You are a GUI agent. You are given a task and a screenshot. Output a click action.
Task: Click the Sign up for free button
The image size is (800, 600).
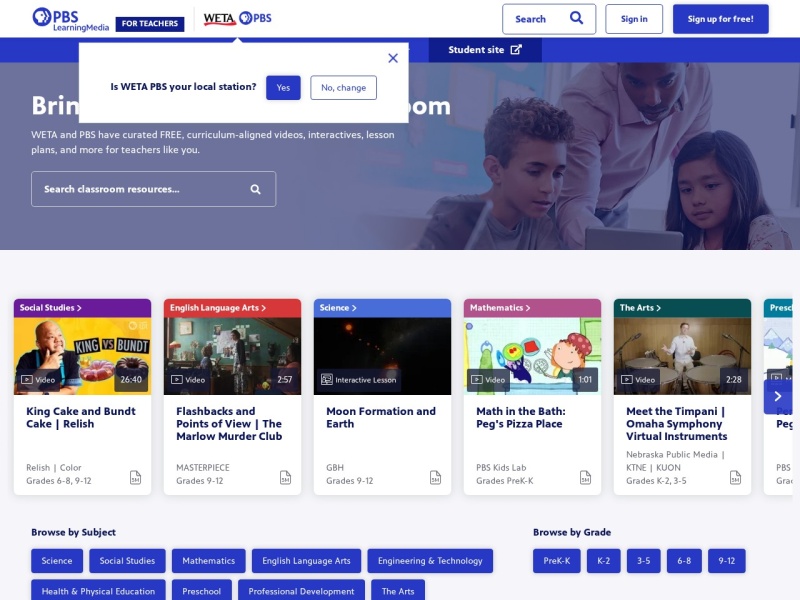tap(720, 19)
